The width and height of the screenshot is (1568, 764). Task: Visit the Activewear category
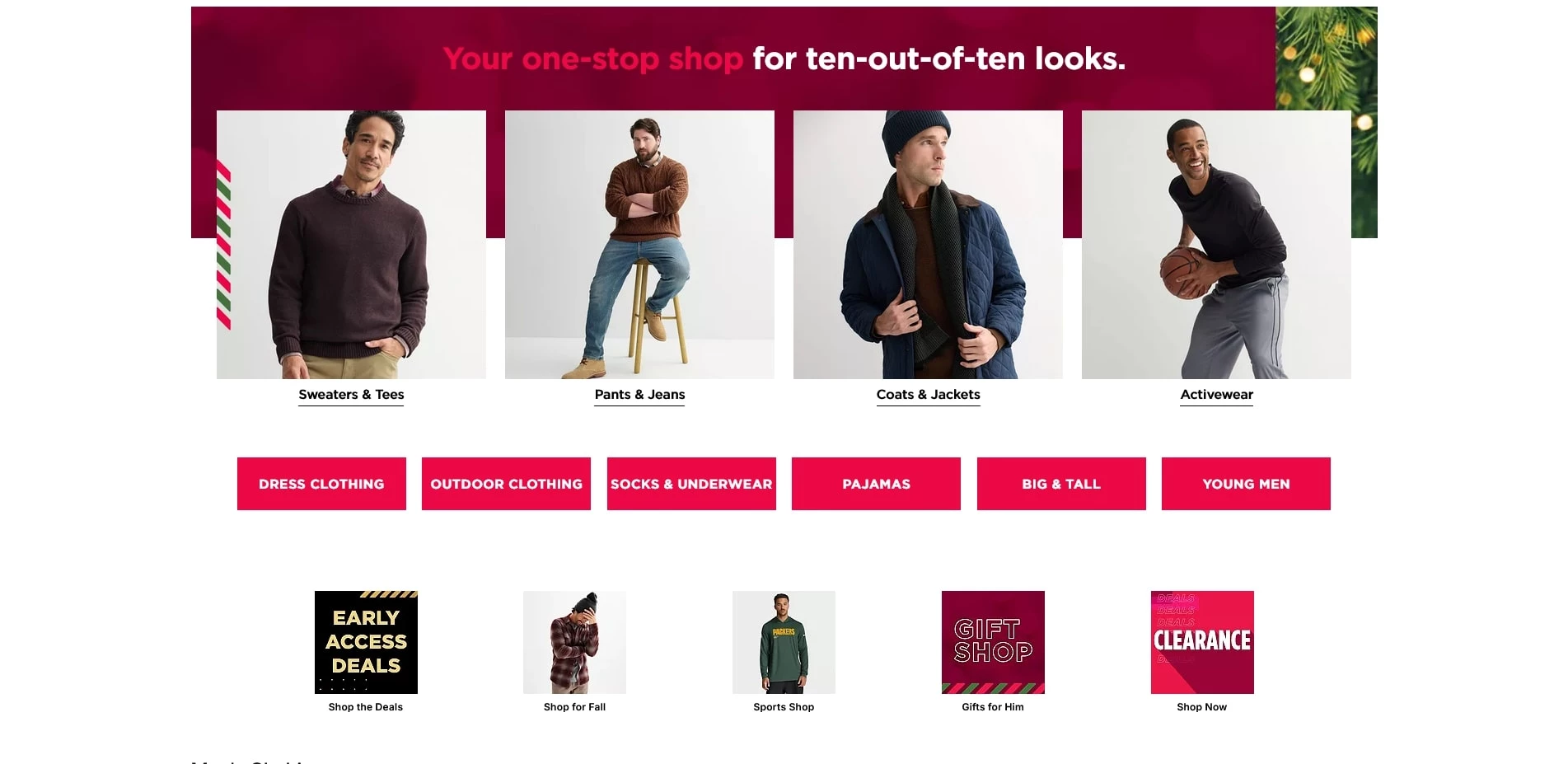[1216, 394]
